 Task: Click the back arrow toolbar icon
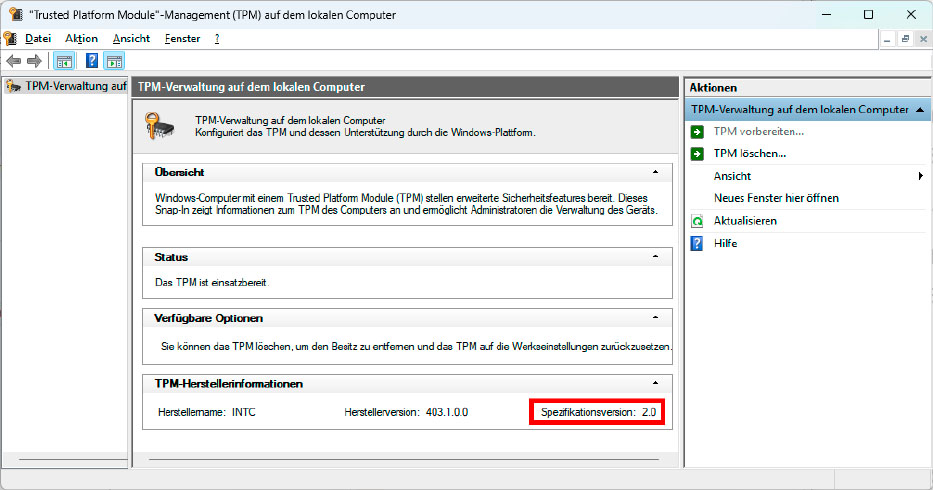pos(13,61)
